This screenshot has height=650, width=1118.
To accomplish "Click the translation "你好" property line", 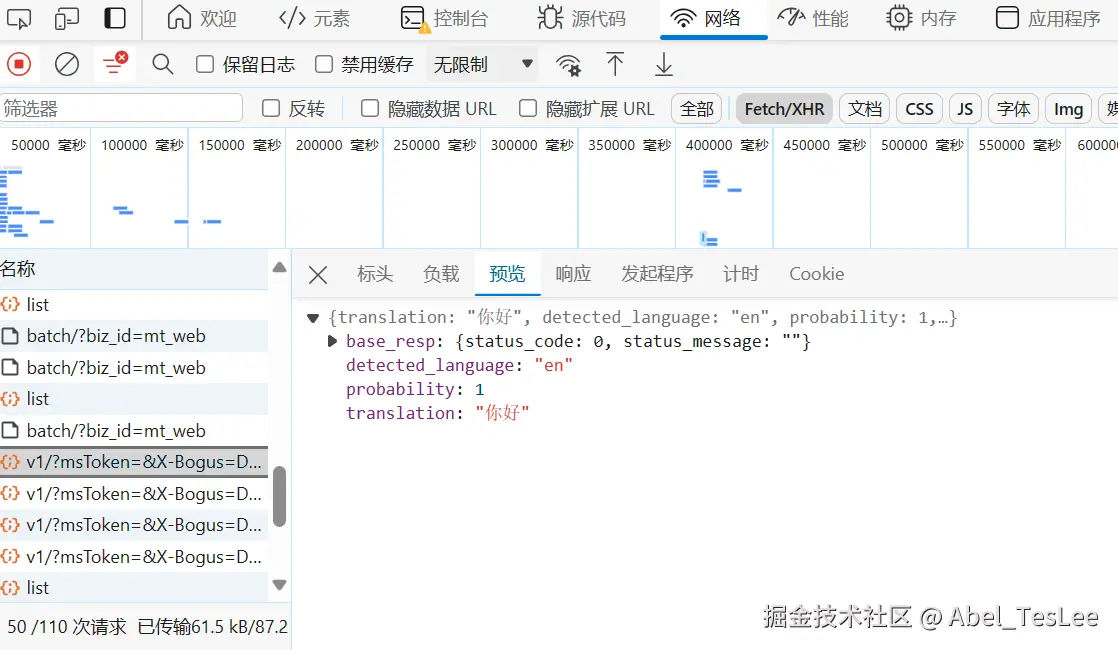I will pos(437,413).
